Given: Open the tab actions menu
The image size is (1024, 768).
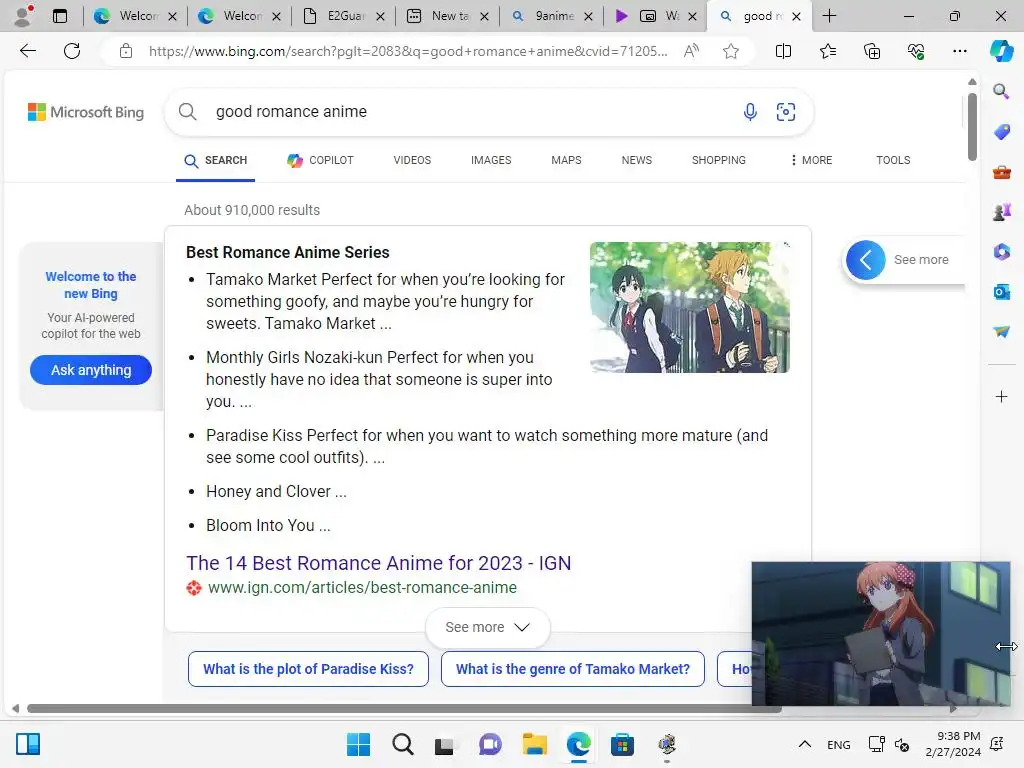Looking at the screenshot, I should [x=59, y=16].
